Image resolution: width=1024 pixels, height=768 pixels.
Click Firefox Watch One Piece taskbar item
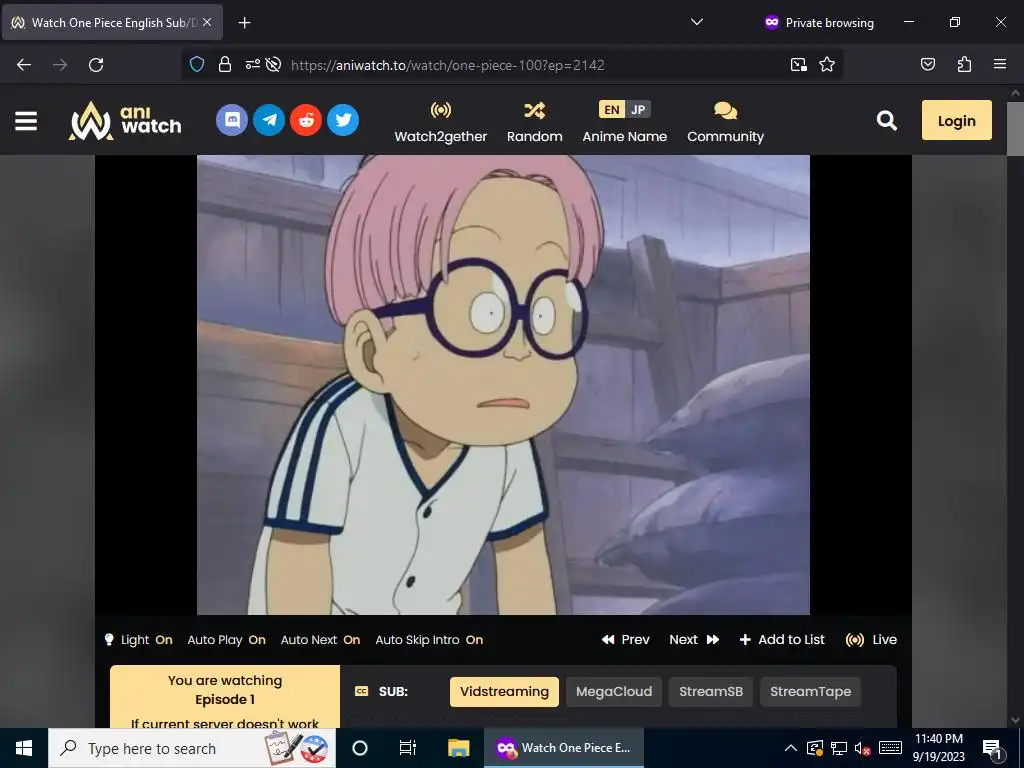[564, 748]
